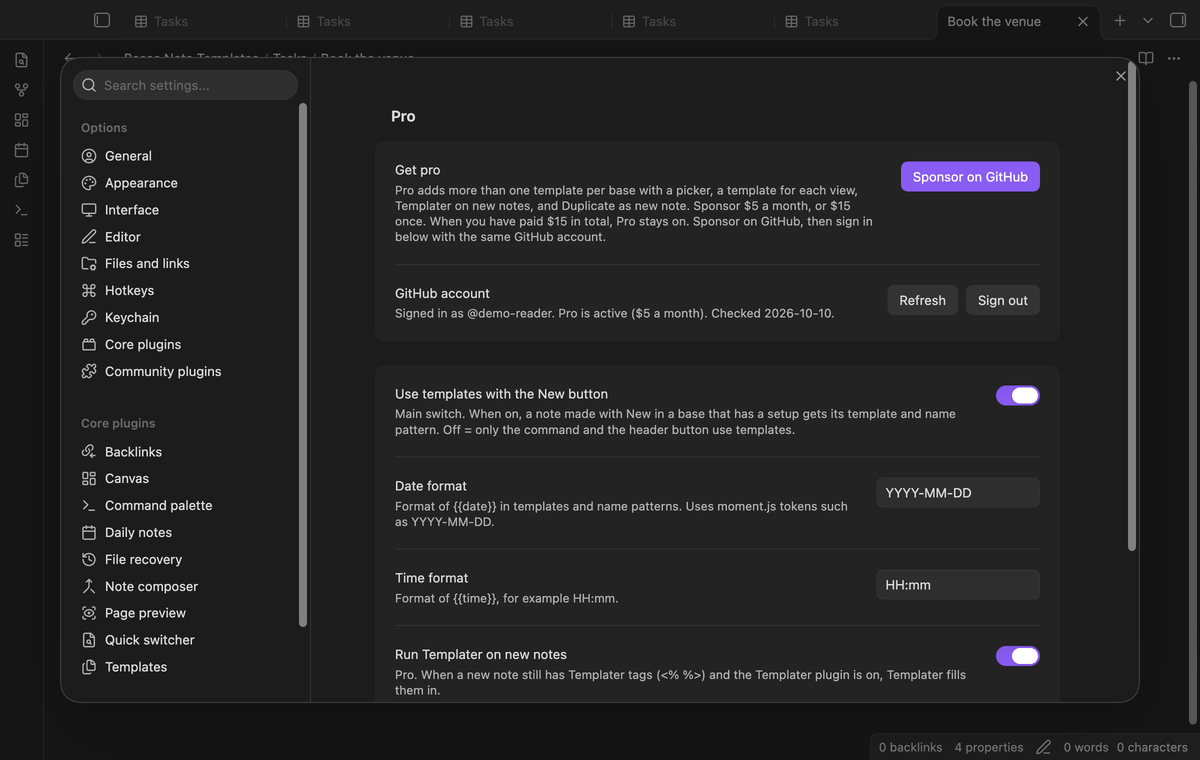Click the Editor pencil icon
1200x760 pixels.
pos(89,237)
